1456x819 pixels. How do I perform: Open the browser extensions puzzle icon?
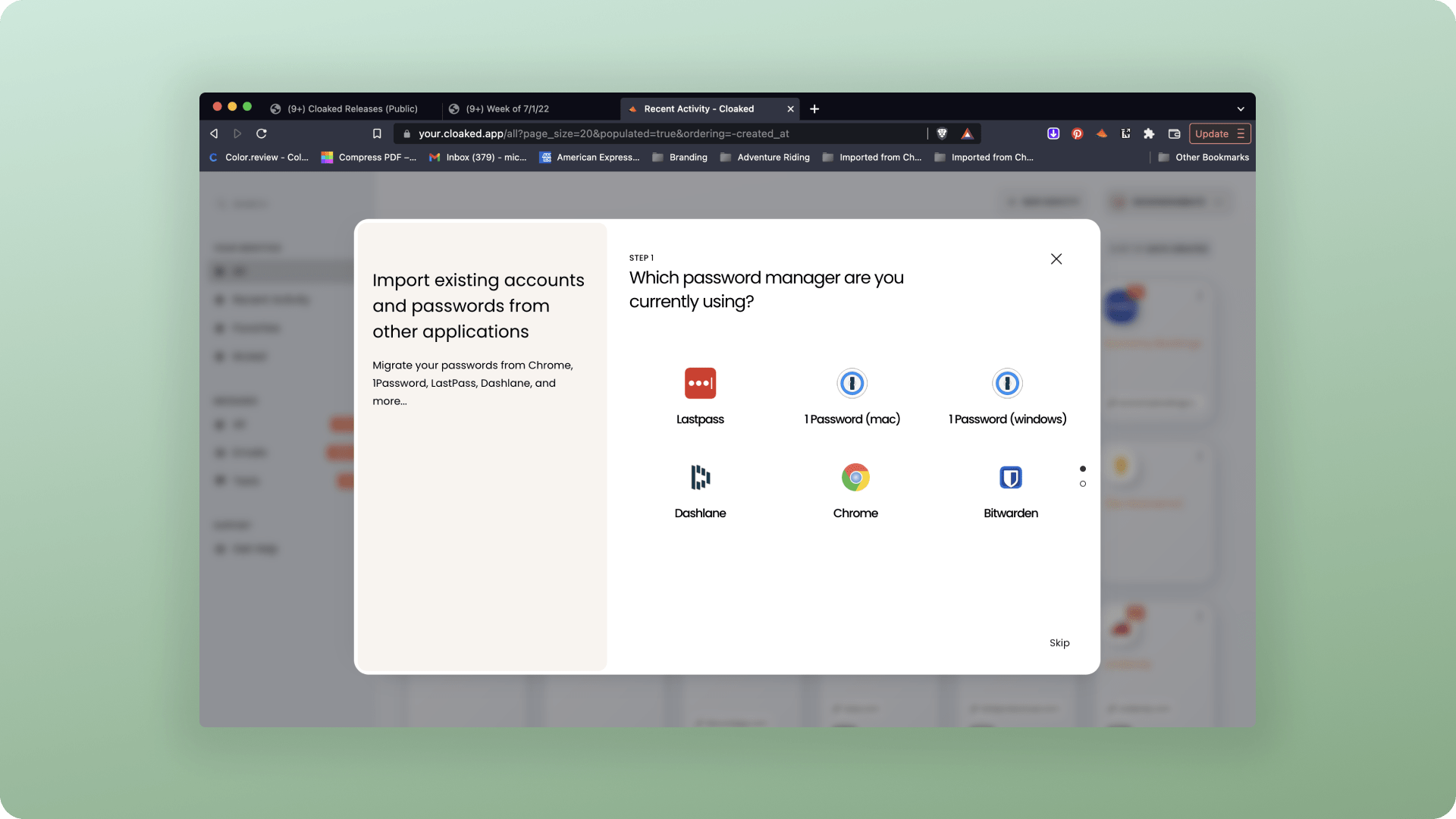tap(1149, 133)
